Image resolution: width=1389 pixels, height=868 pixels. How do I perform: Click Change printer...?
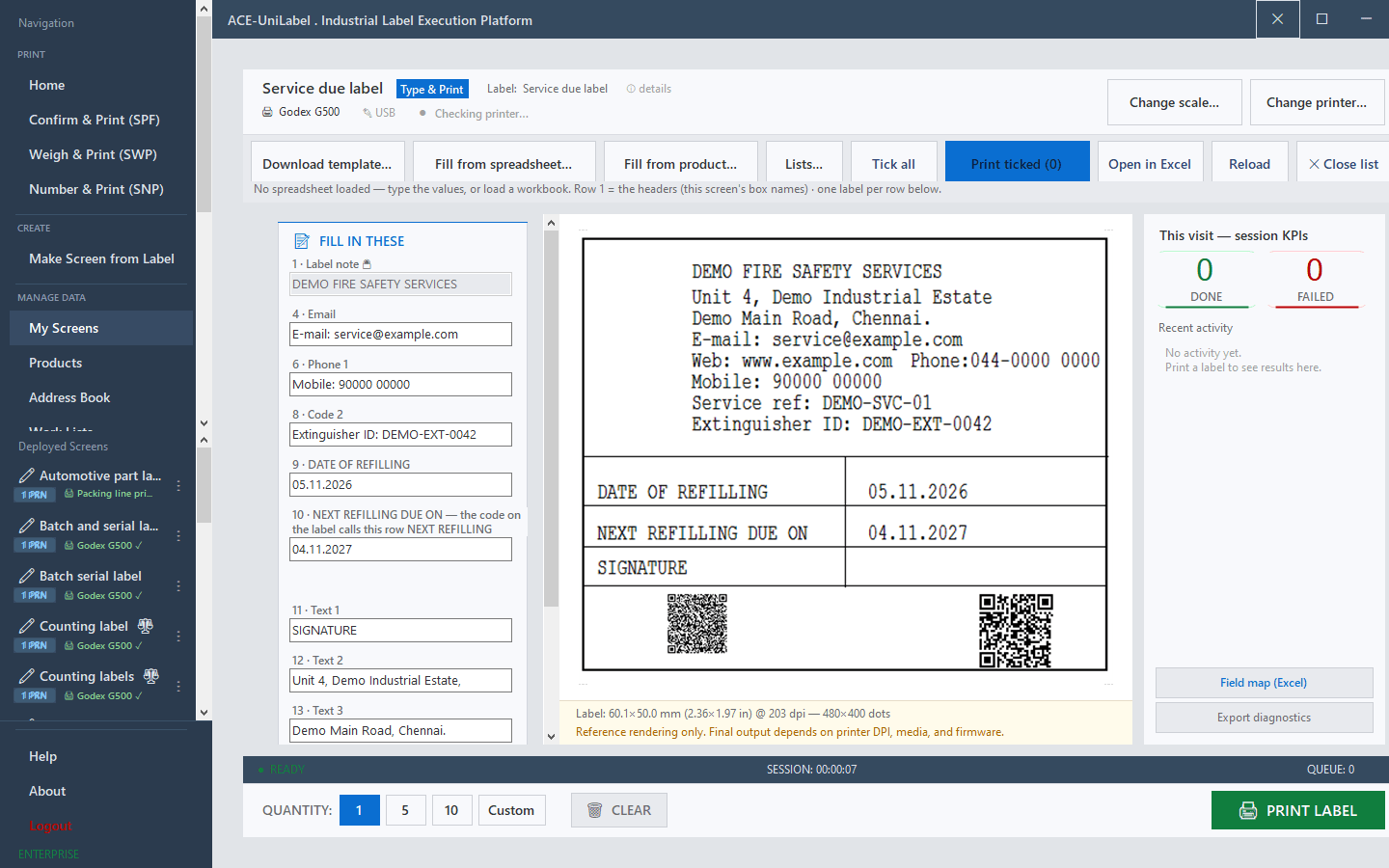(x=1317, y=102)
